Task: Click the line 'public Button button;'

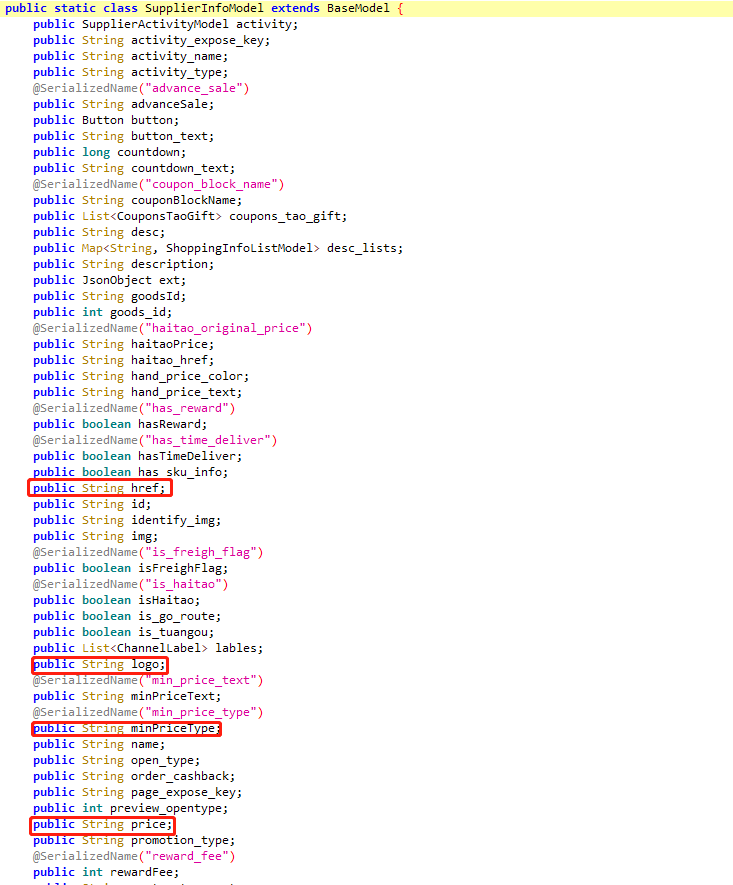Action: tap(106, 120)
